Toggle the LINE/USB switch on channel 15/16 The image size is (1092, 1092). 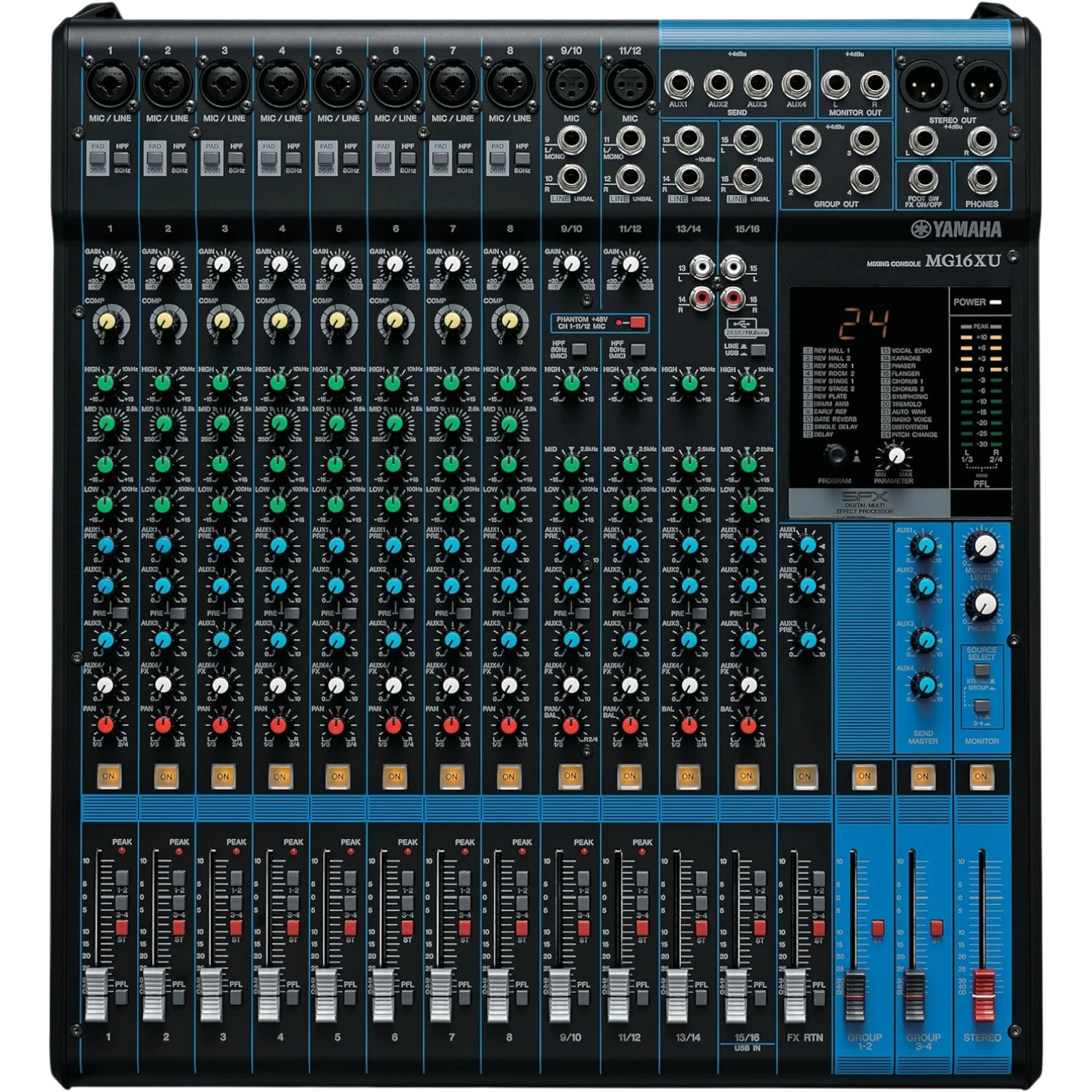758,350
